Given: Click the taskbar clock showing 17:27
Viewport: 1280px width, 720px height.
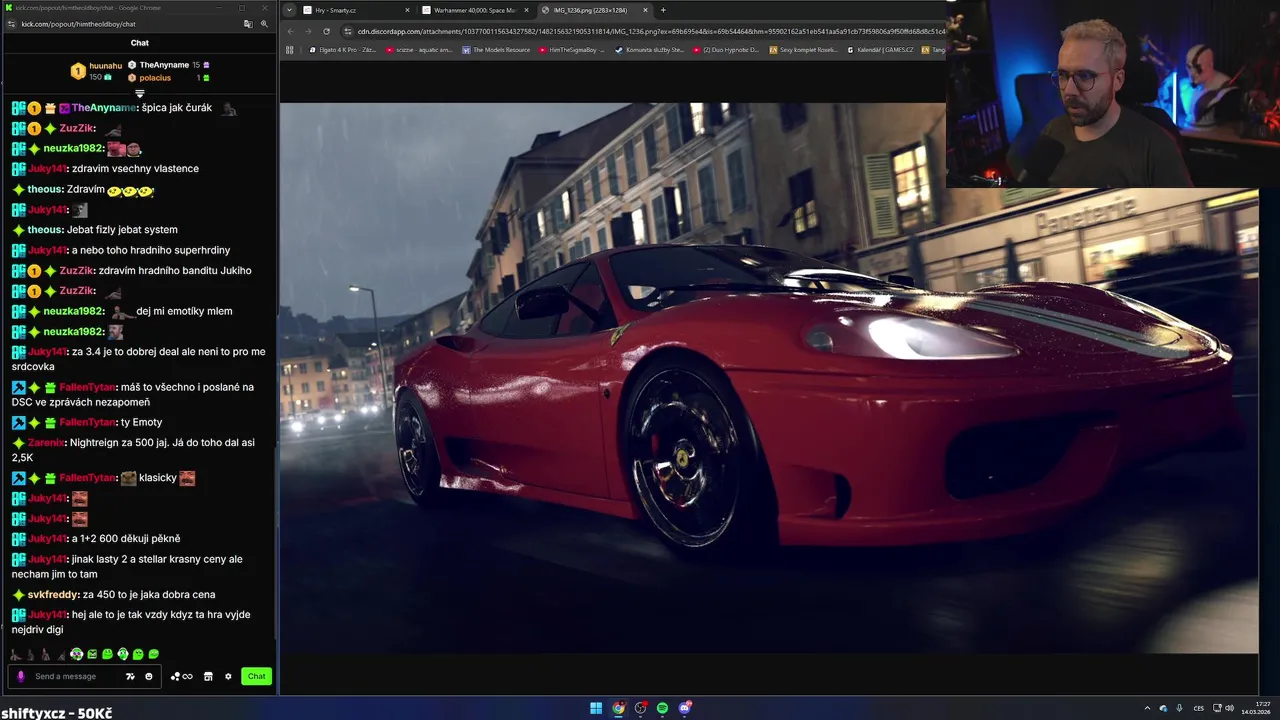Looking at the screenshot, I should click(x=1254, y=708).
